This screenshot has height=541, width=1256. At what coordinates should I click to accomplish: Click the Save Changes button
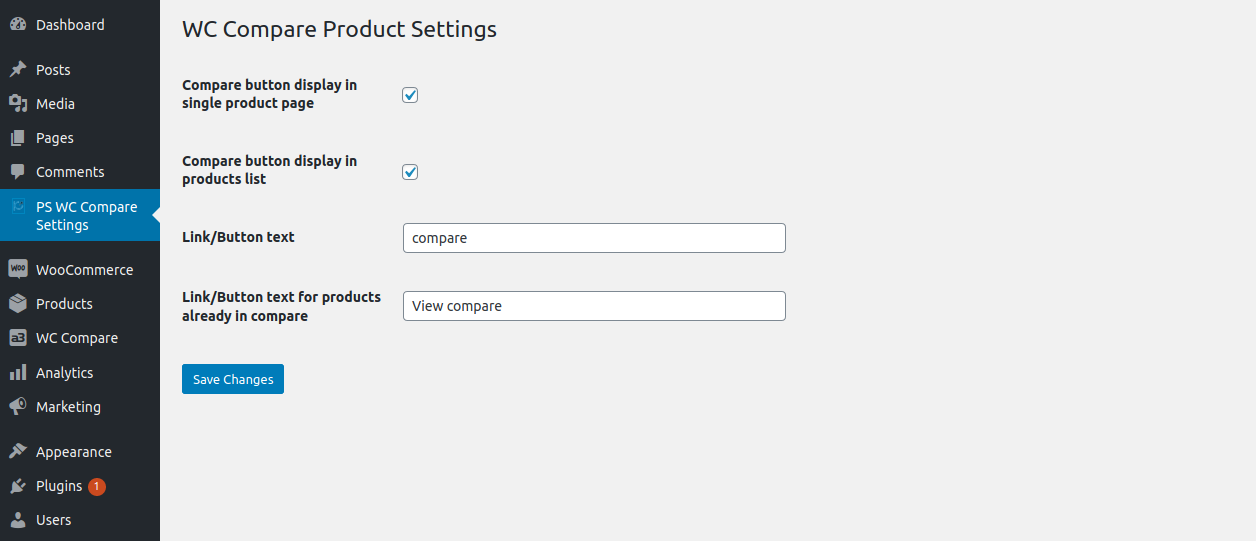click(x=233, y=379)
